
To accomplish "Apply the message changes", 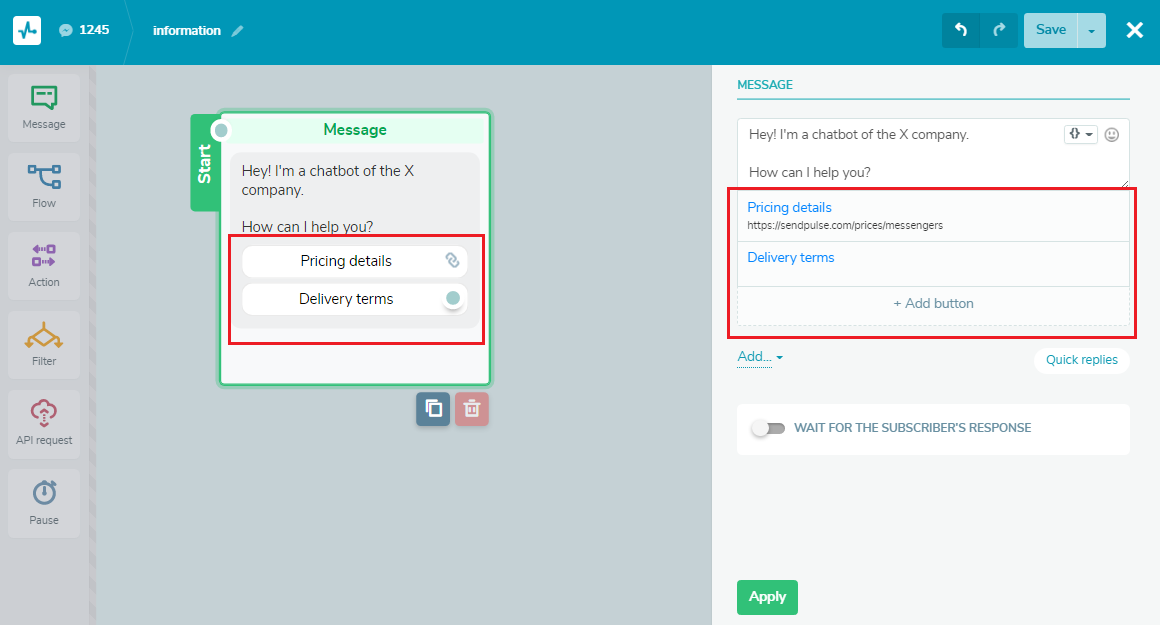I will tap(767, 597).
